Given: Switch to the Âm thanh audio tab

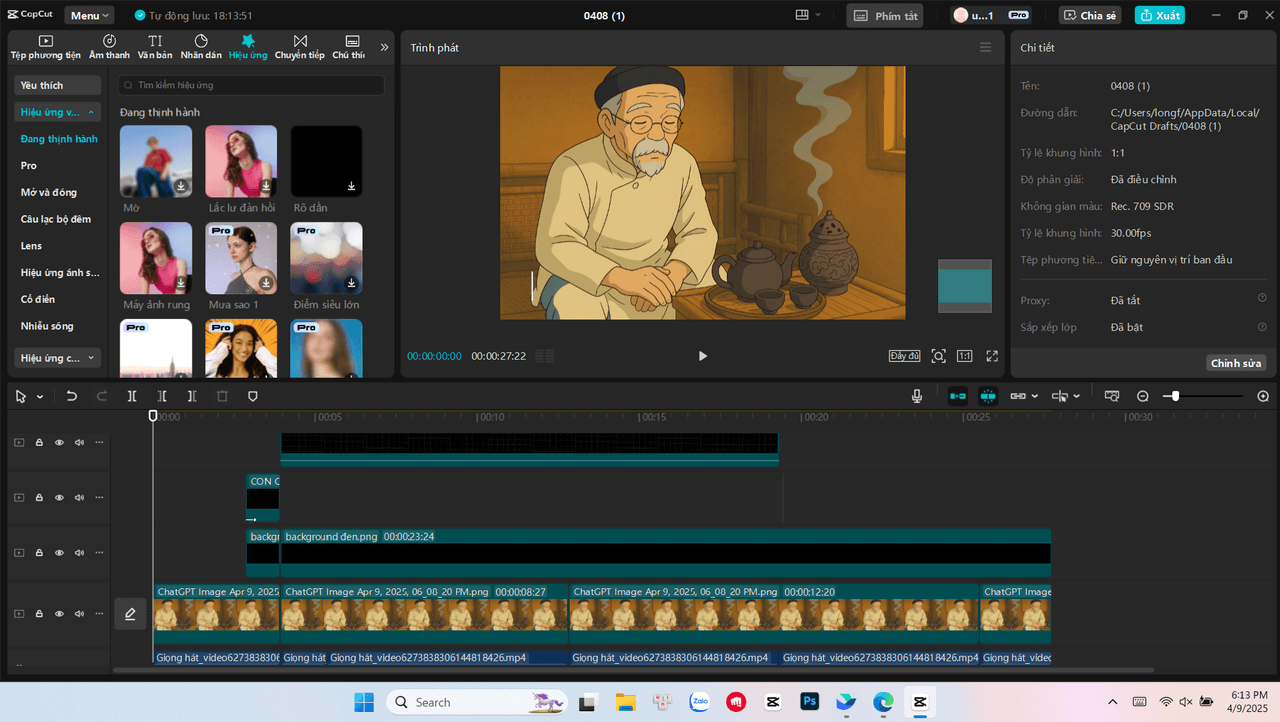Looking at the screenshot, I should click(x=109, y=47).
